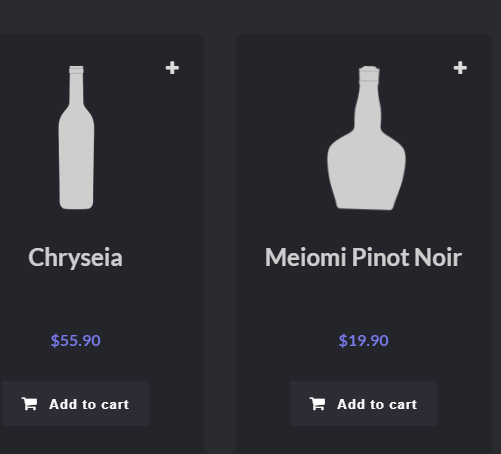Click the cart icon under Meiomi Pinot Noir

point(318,404)
